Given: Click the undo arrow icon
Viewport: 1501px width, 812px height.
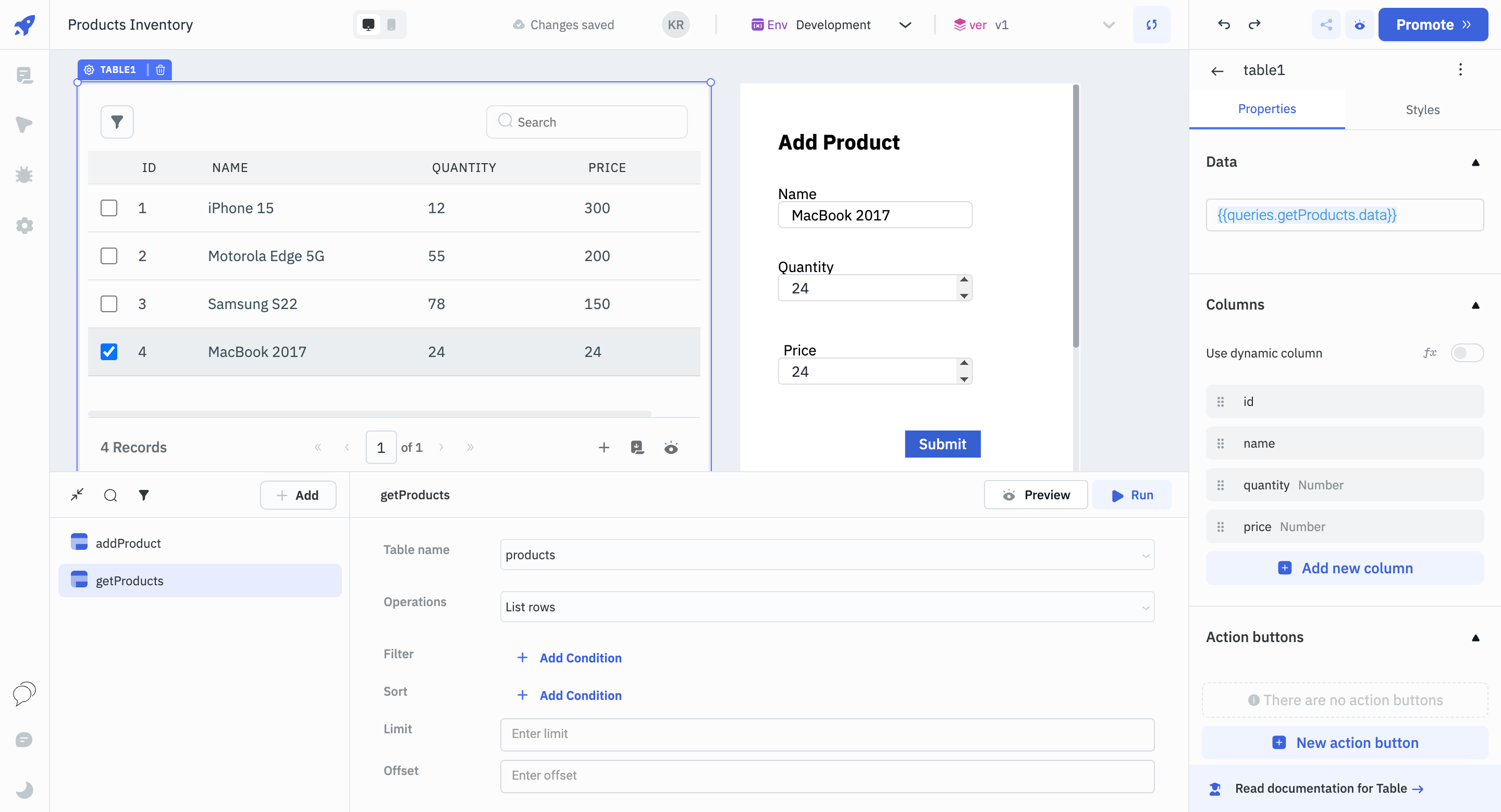Looking at the screenshot, I should tap(1224, 24).
